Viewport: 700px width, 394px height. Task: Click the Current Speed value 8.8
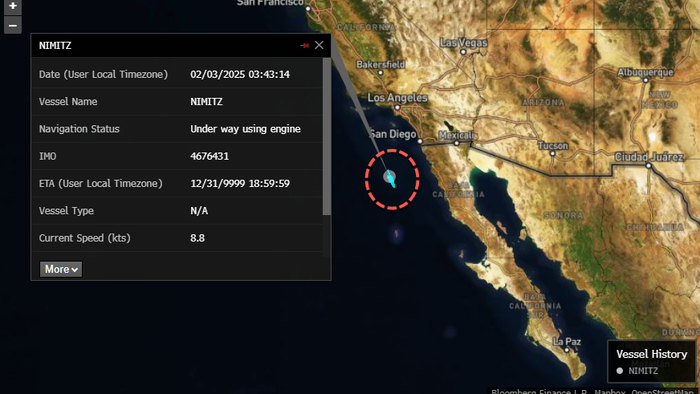(x=197, y=238)
